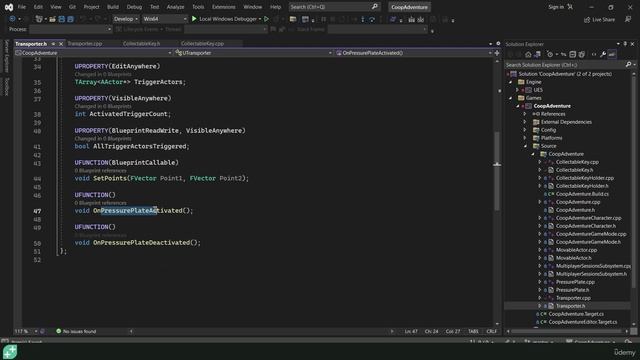This screenshot has height=360, width=640.
Task: Collapse the Source folder node
Action: pyautogui.click(x=525, y=146)
